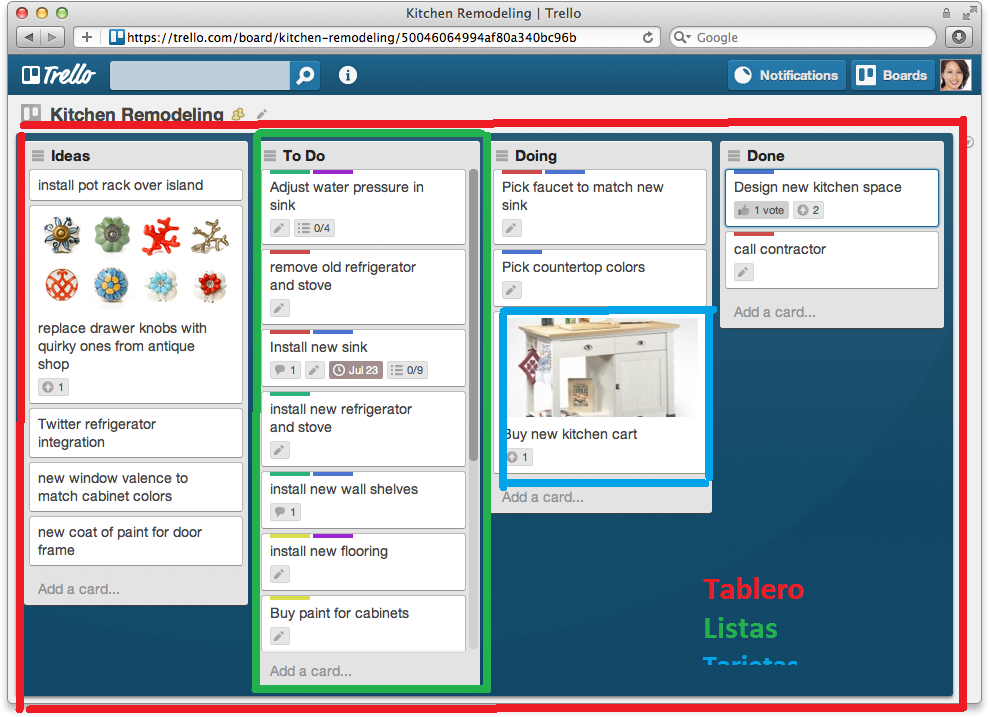Click the attachment badge showing 2 on Design card
Screen dimensions: 989x717
click(809, 210)
